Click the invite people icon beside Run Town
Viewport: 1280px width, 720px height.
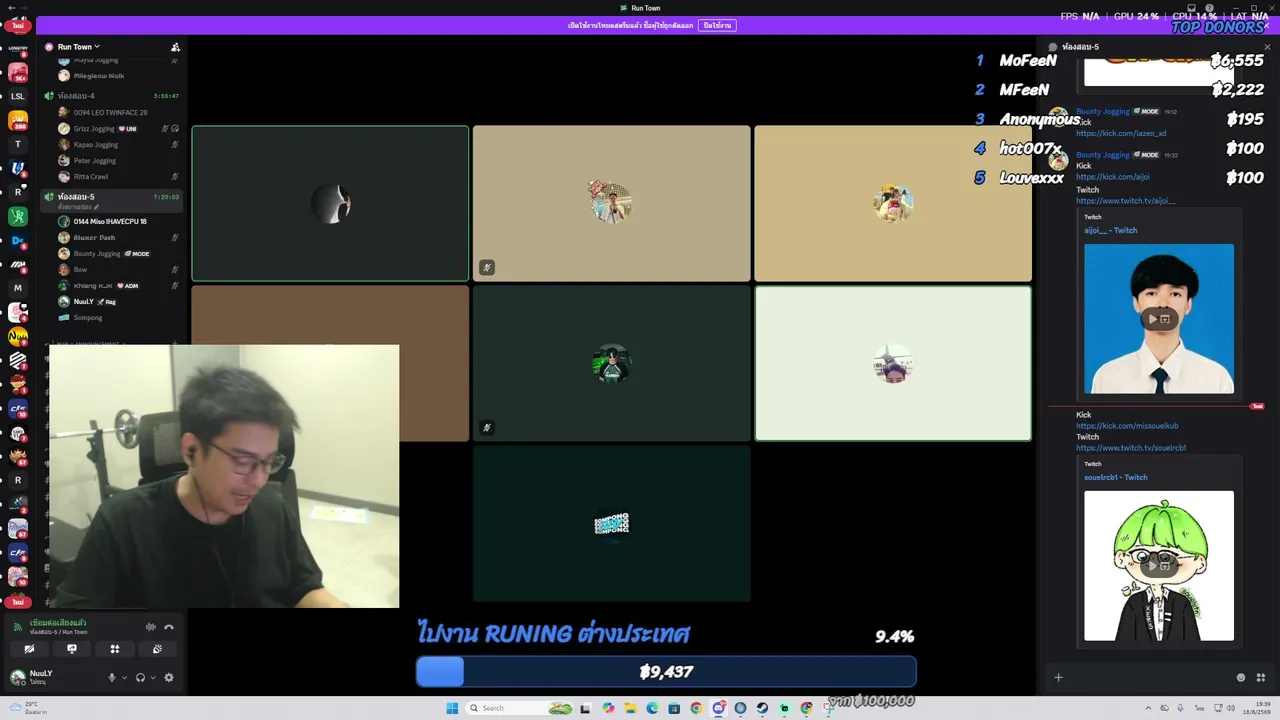click(175, 47)
